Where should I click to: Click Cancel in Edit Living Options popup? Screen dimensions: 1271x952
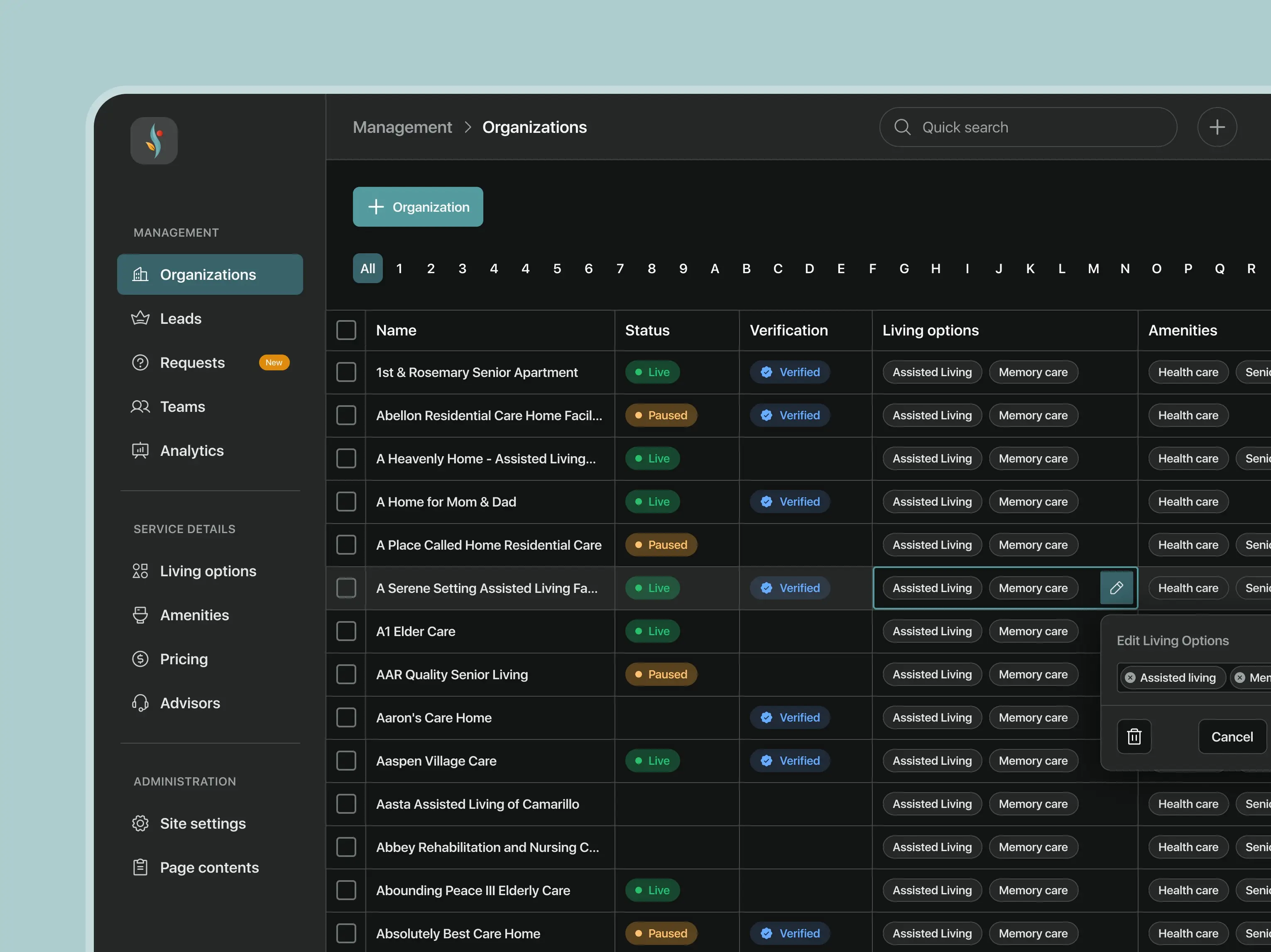tap(1232, 737)
